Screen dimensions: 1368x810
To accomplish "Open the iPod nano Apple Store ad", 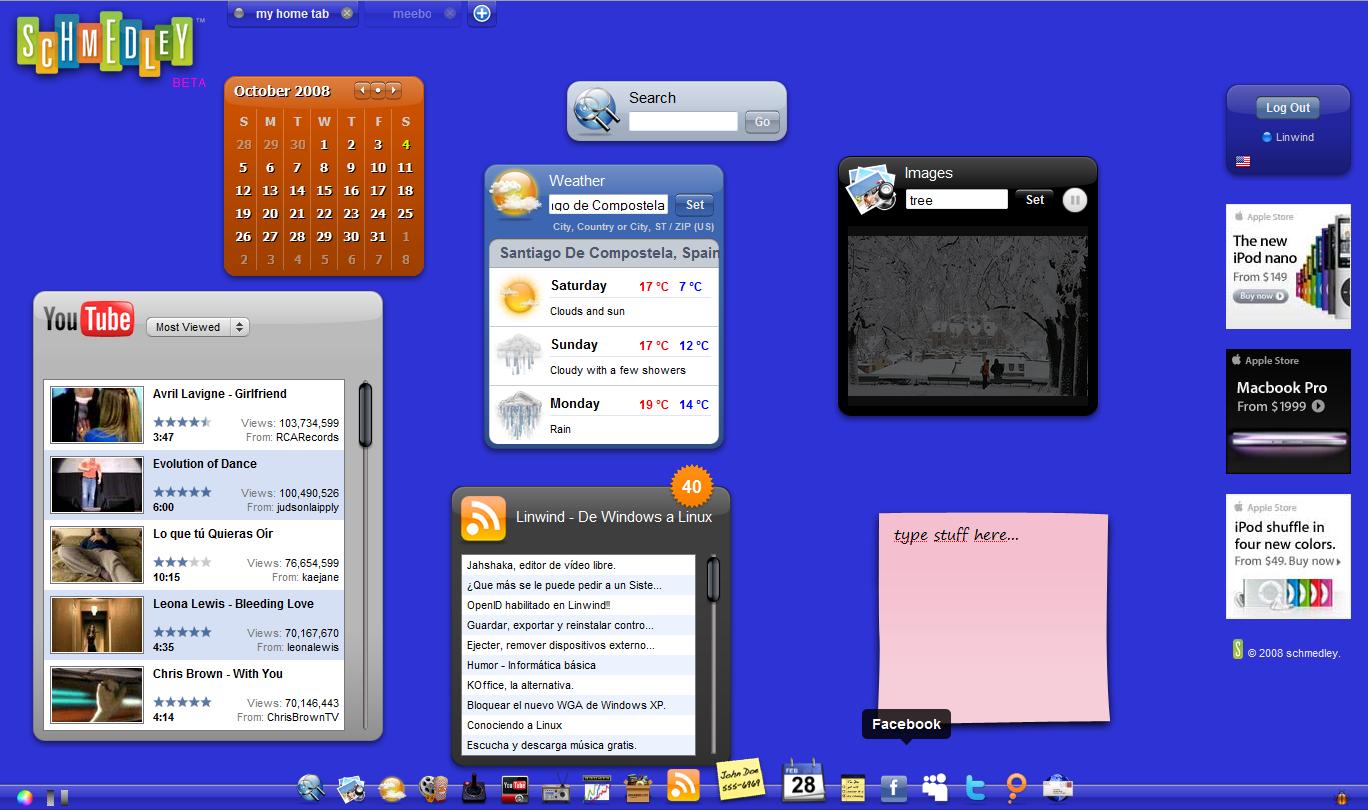I will pyautogui.click(x=1288, y=266).
